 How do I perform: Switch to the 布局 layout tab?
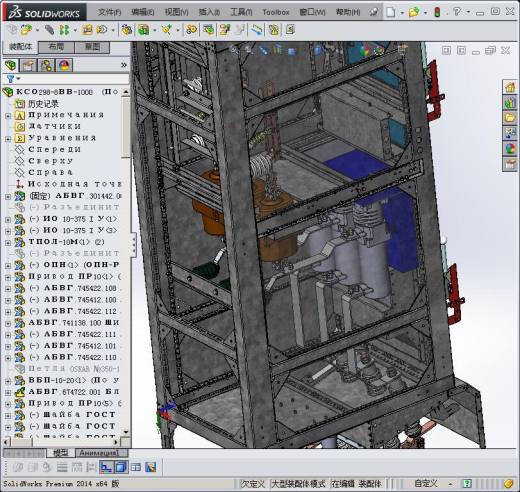pyautogui.click(x=56, y=47)
